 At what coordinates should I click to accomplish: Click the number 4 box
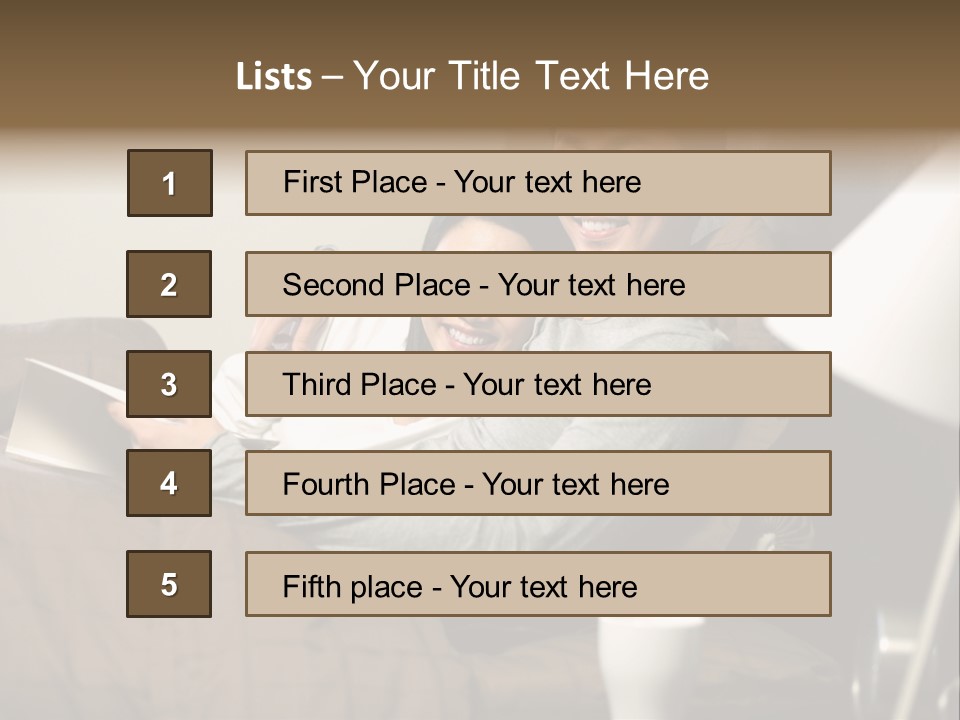(x=169, y=483)
